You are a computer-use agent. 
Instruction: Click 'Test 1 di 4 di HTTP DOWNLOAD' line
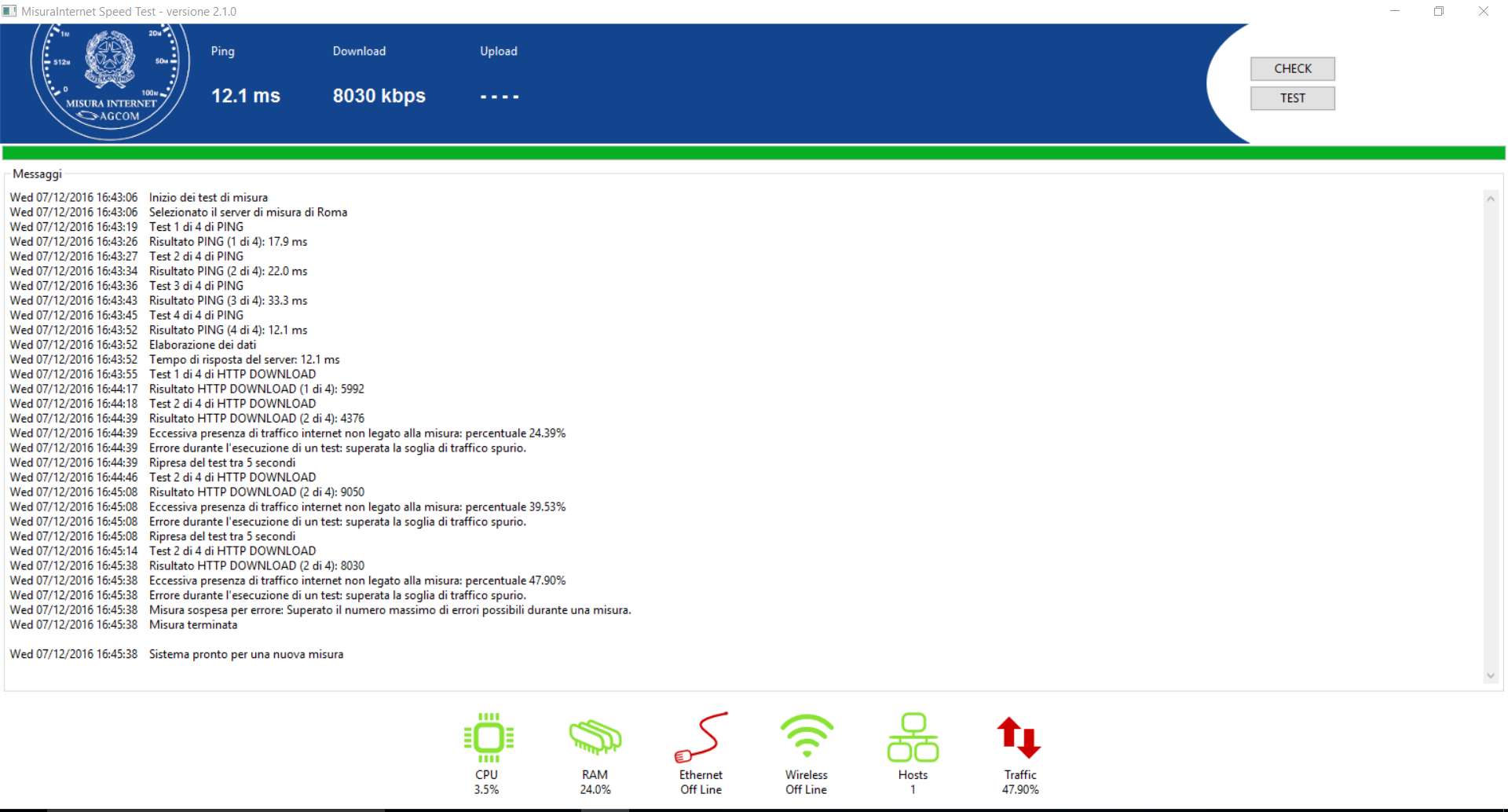(x=232, y=374)
